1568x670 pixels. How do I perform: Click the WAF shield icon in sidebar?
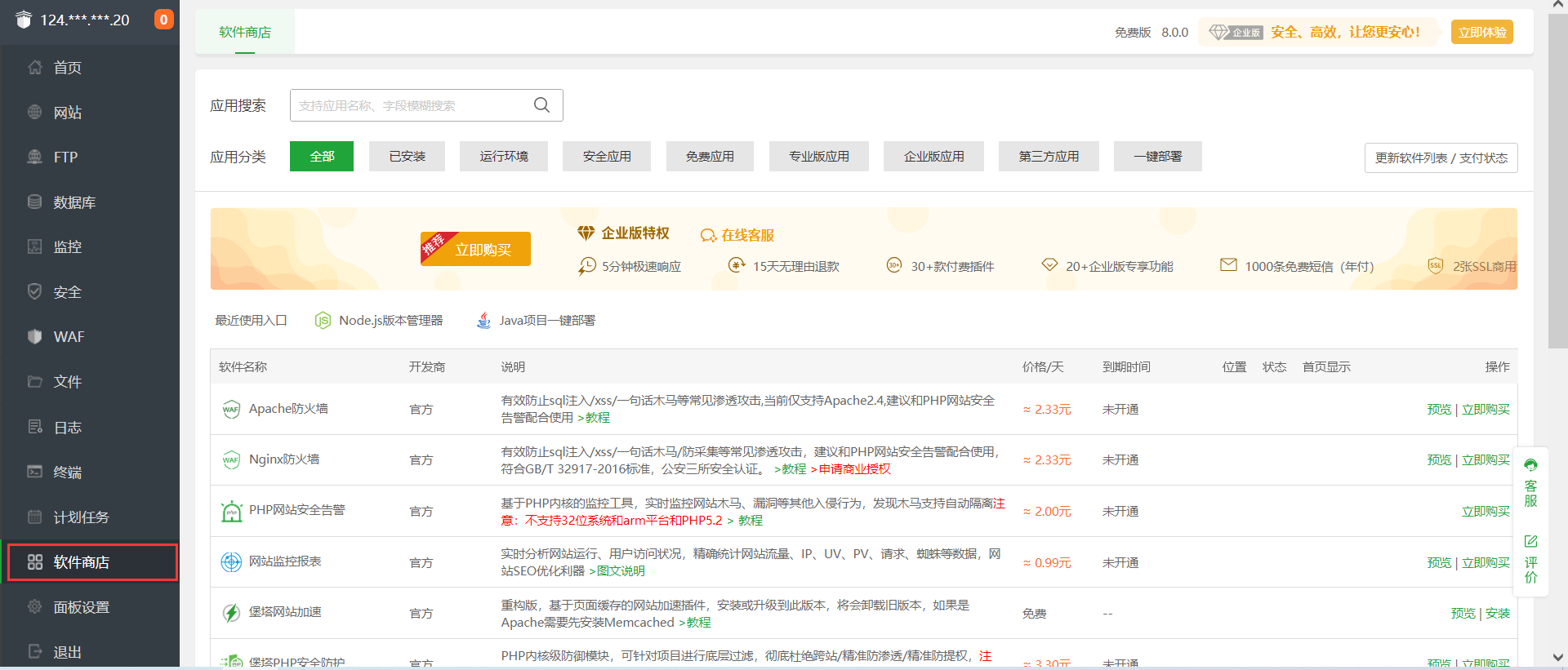pos(34,336)
